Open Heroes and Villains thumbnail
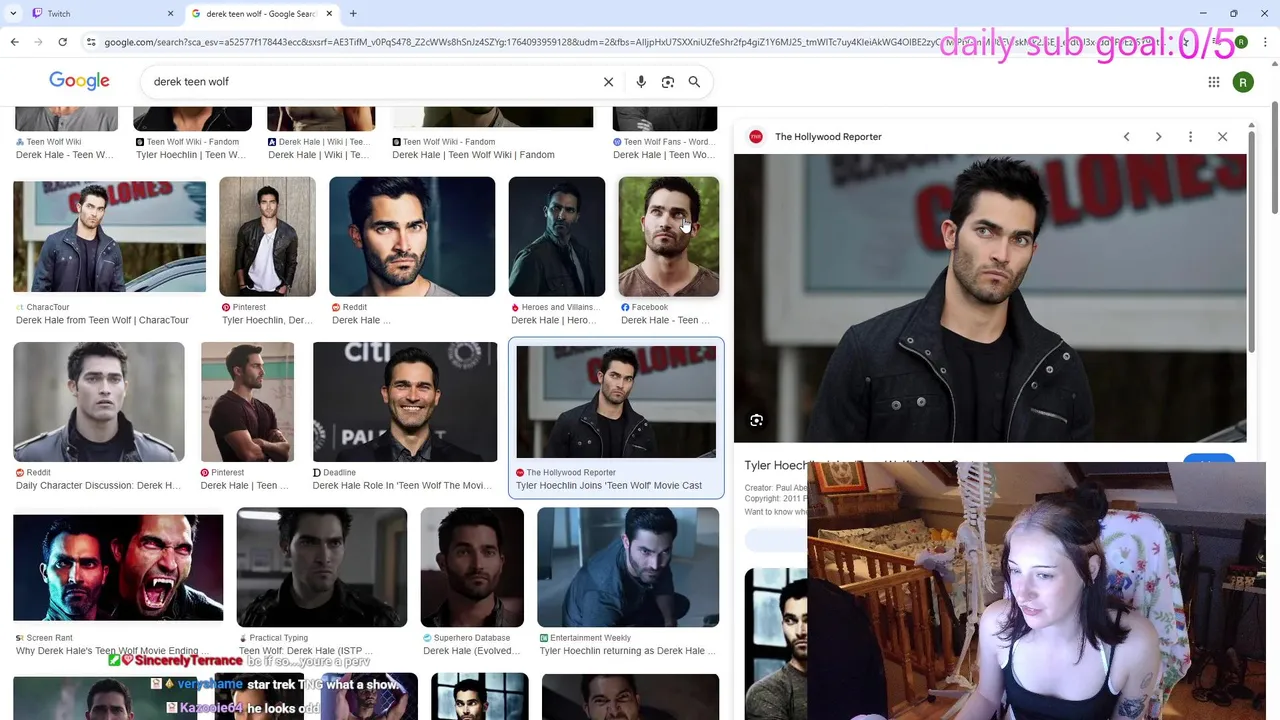 [x=557, y=237]
